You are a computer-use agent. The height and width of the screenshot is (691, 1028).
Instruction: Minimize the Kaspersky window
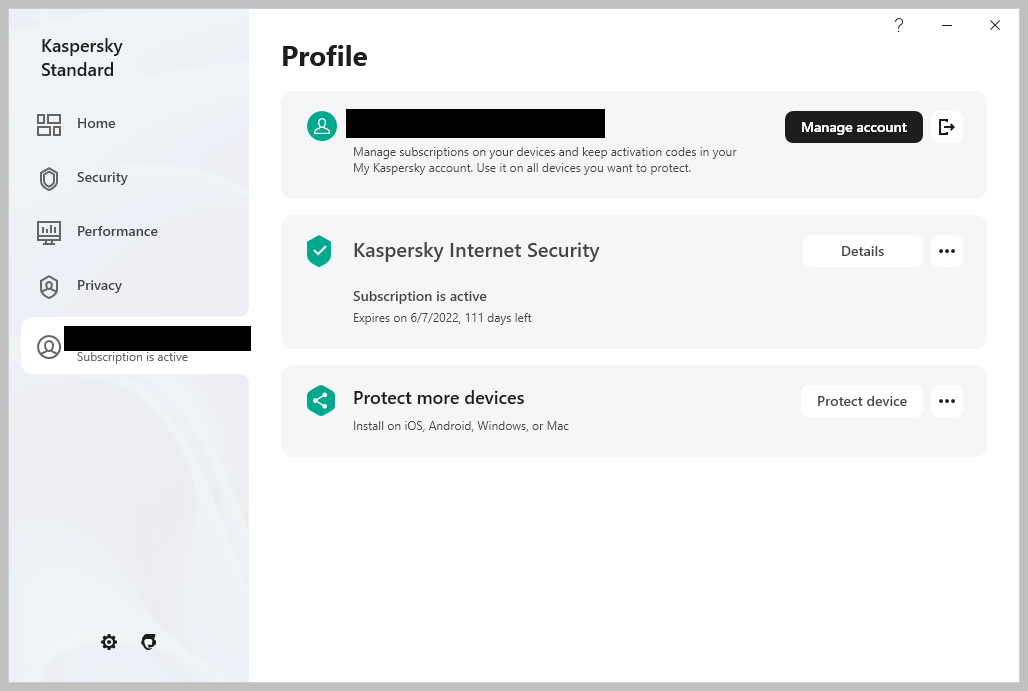coord(947,26)
